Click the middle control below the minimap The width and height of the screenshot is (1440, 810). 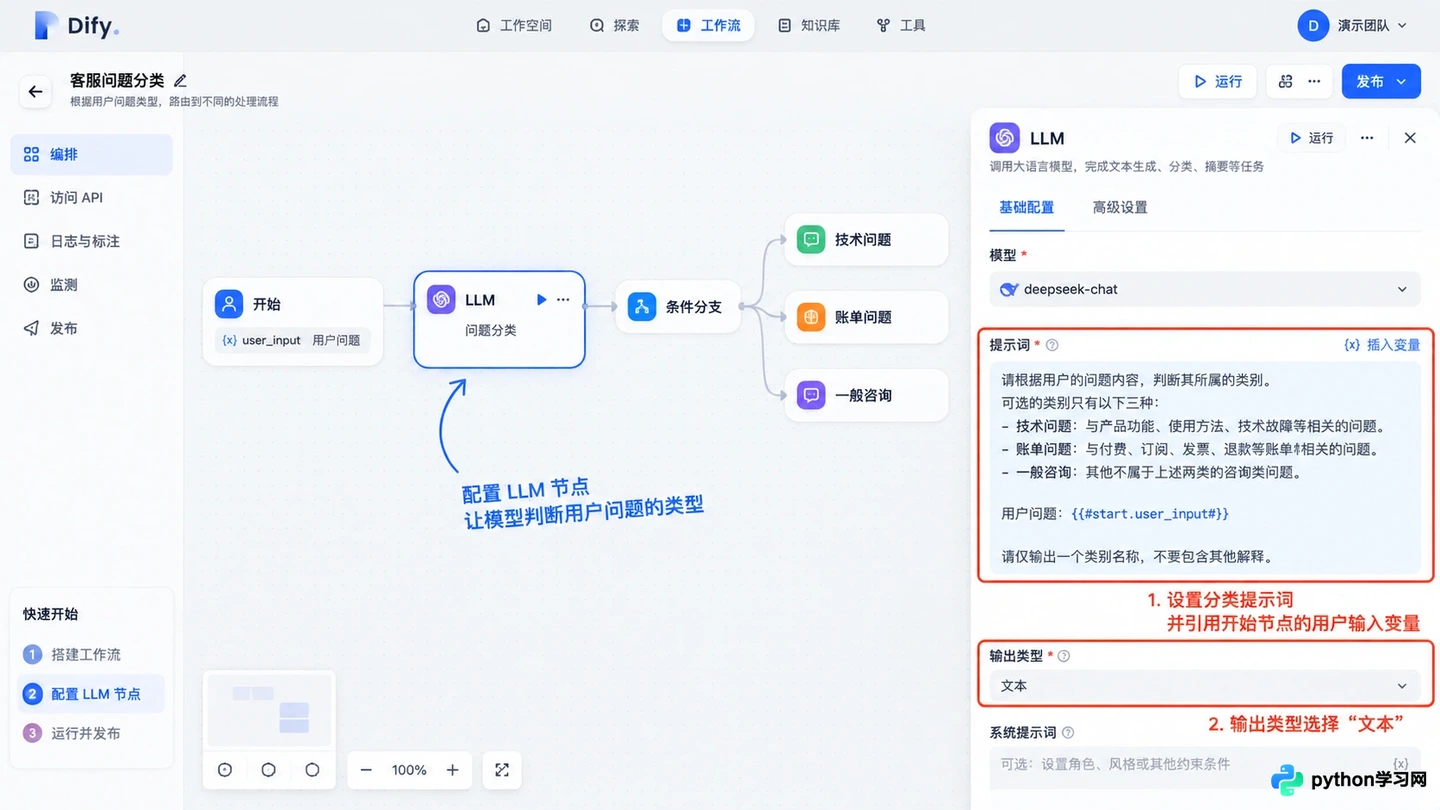pyautogui.click(x=269, y=770)
